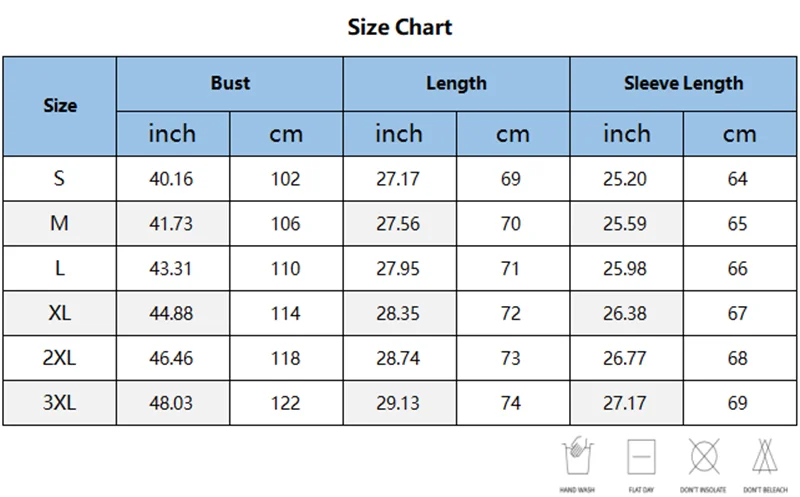
Task: Click length value 74 cm cell
Action: (513, 403)
